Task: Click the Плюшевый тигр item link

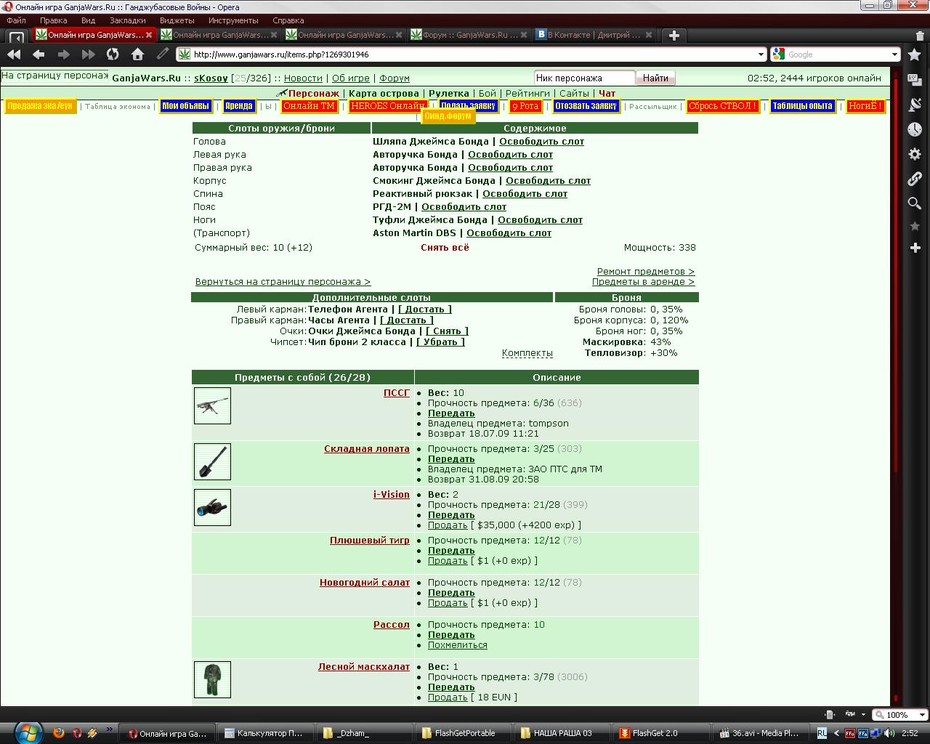Action: tap(370, 540)
